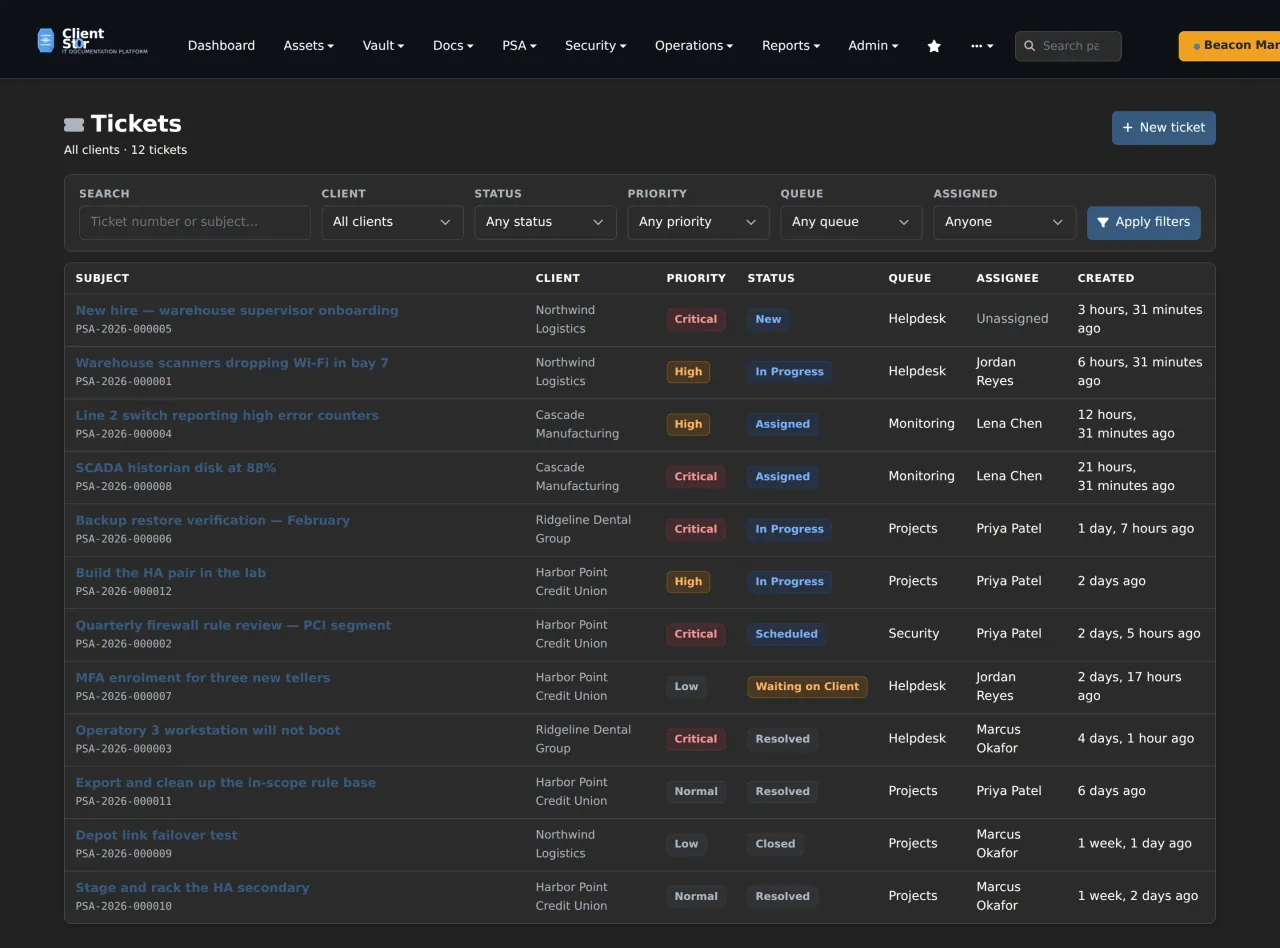Open the Reports menu
This screenshot has width=1280, height=948.
point(791,46)
